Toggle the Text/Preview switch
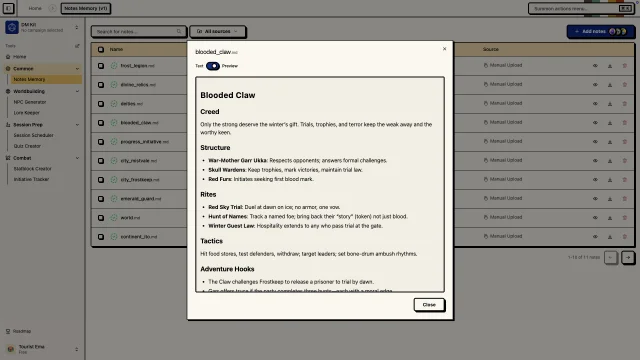 [x=213, y=66]
